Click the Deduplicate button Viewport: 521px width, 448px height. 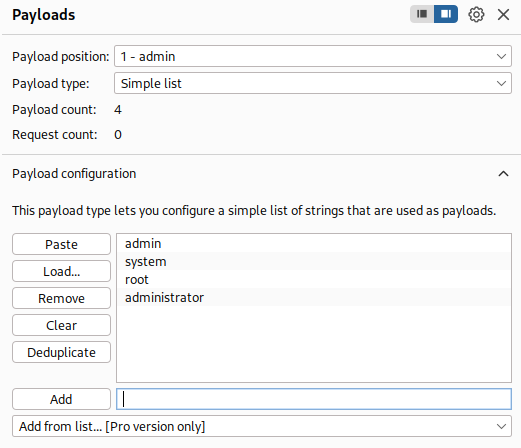point(61,352)
